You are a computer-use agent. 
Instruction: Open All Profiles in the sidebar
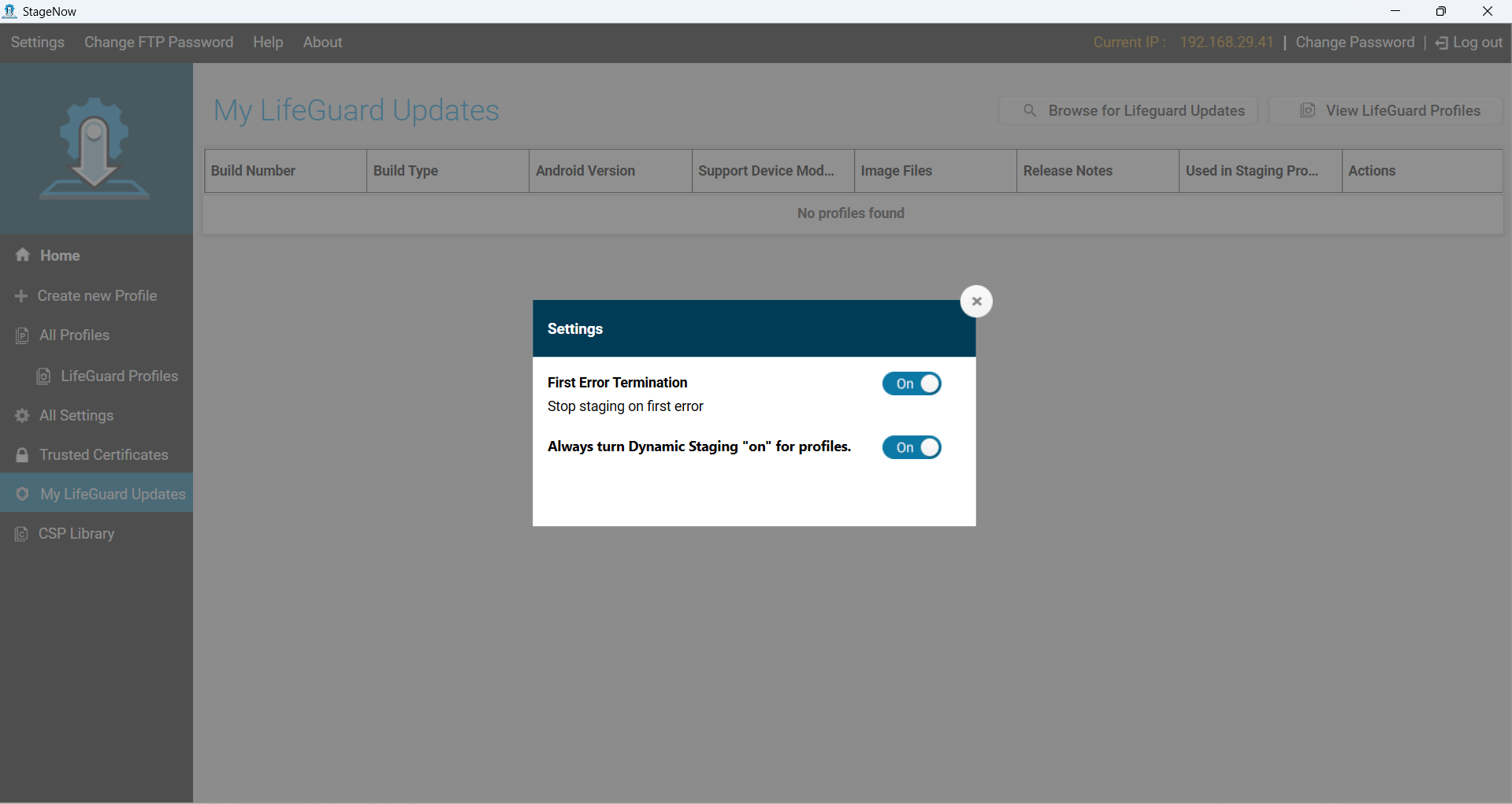point(96,335)
